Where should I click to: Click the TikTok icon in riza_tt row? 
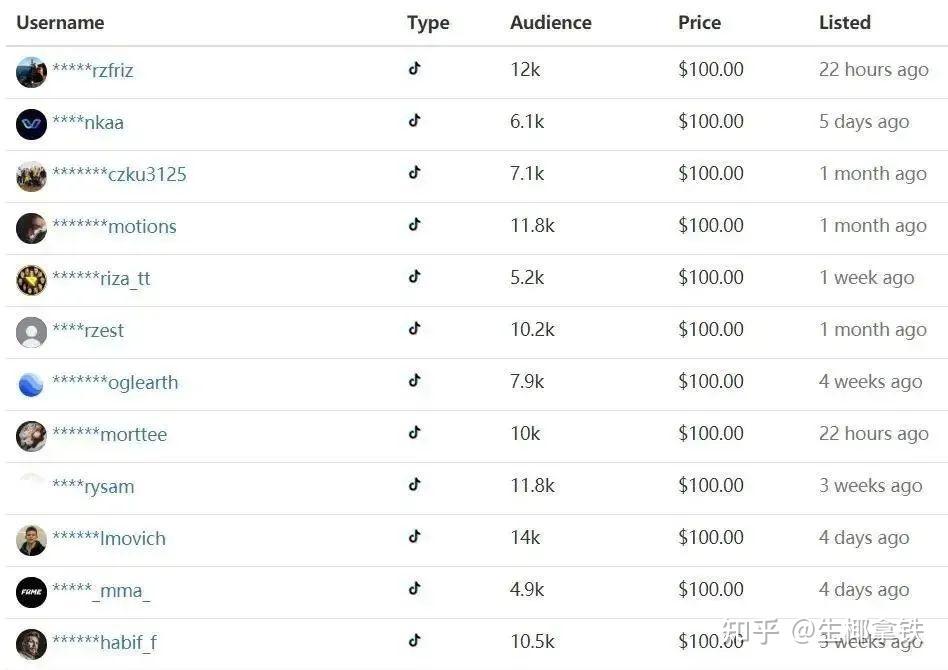[414, 276]
